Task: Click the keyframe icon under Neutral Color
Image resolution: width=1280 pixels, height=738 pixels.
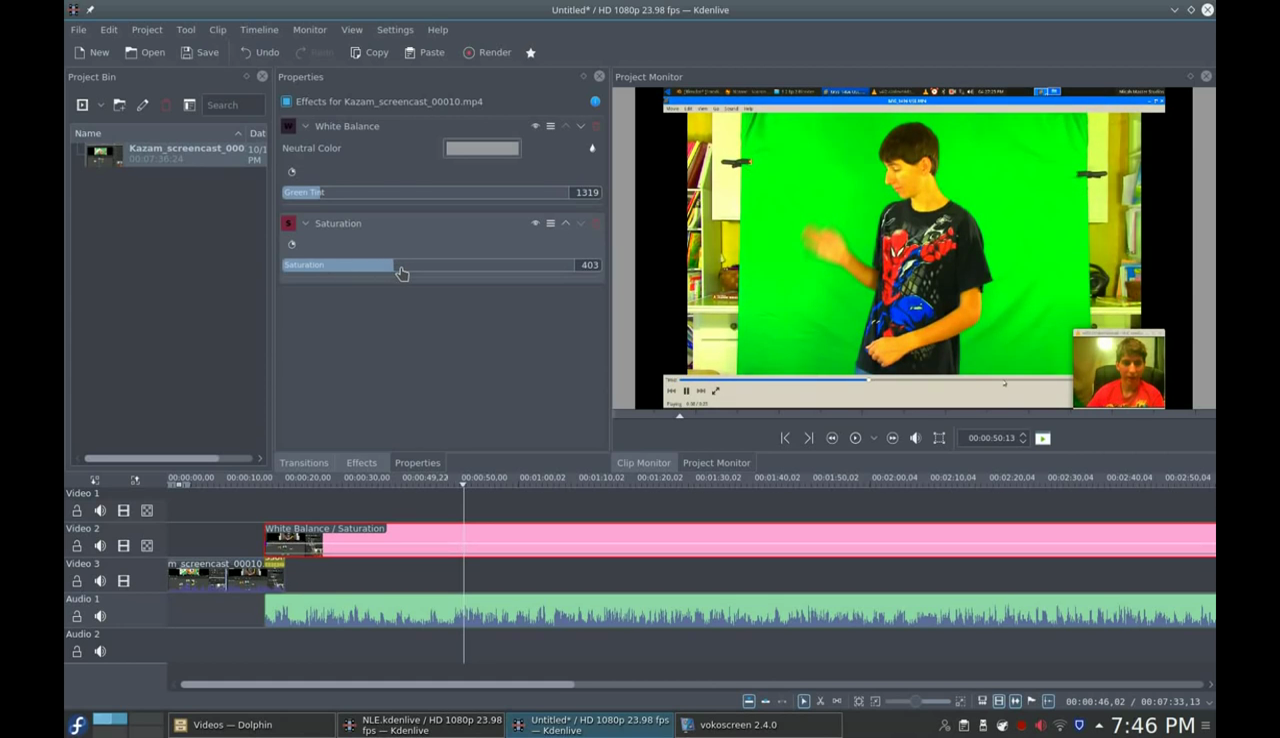Action: pos(292,172)
